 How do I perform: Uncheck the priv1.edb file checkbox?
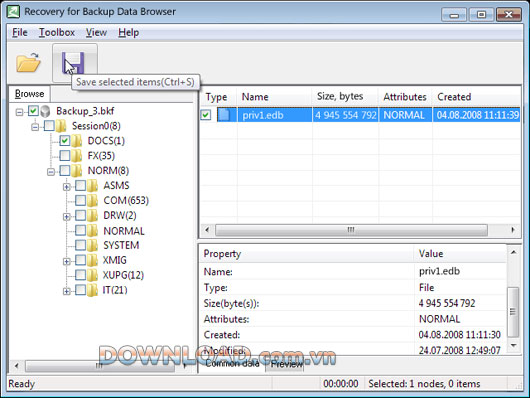206,115
